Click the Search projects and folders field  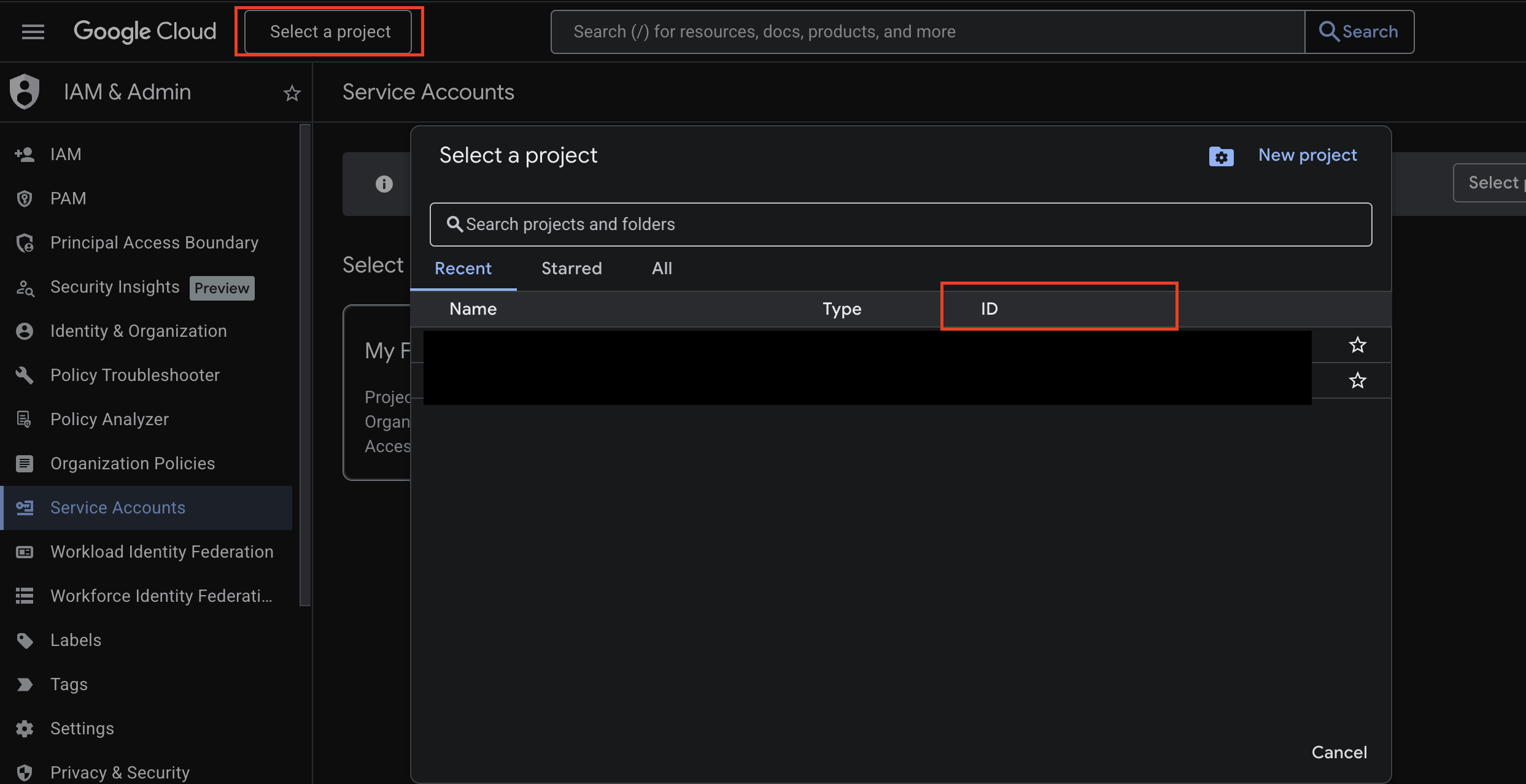click(900, 225)
